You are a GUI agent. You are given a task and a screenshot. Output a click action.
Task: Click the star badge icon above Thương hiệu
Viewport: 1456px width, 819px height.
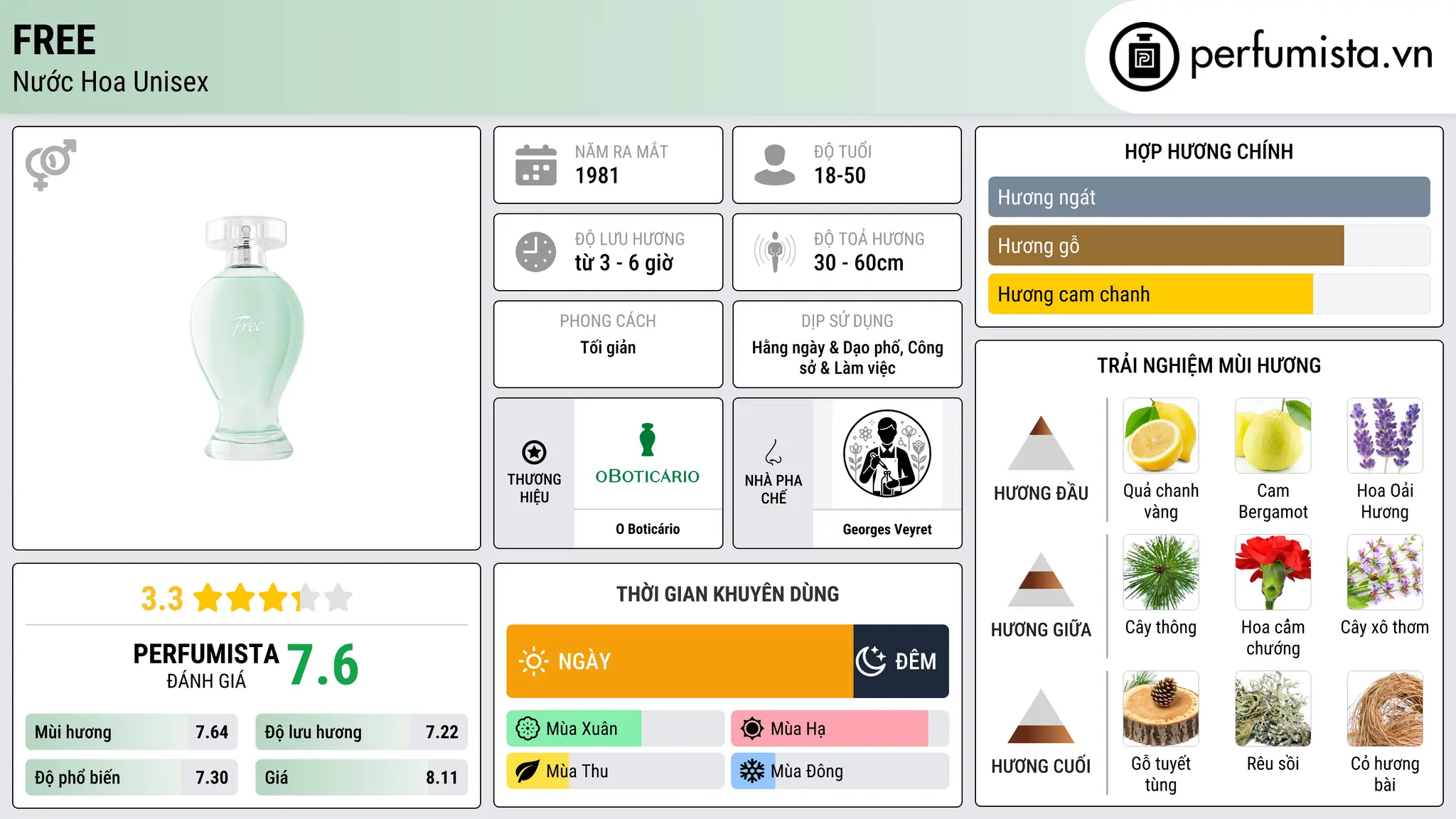(534, 452)
